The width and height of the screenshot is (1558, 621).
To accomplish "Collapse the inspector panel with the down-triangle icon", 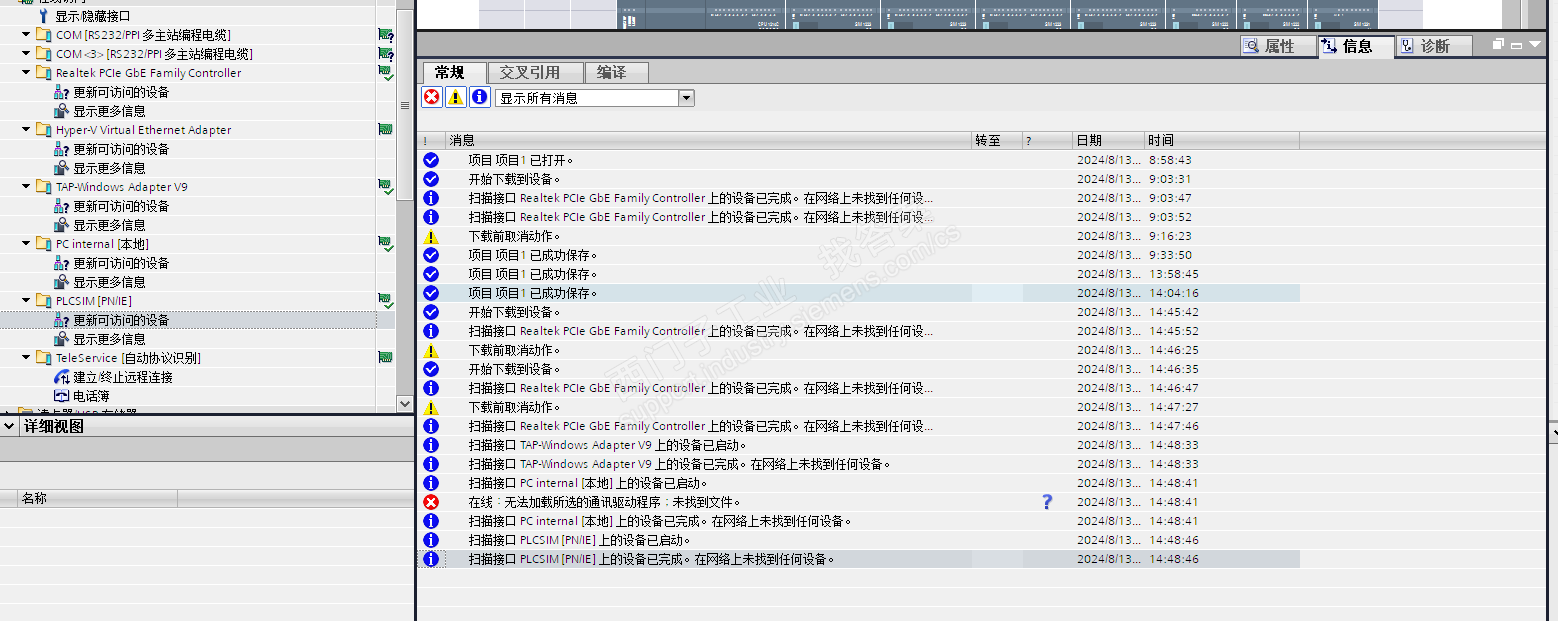I will [x=1534, y=45].
